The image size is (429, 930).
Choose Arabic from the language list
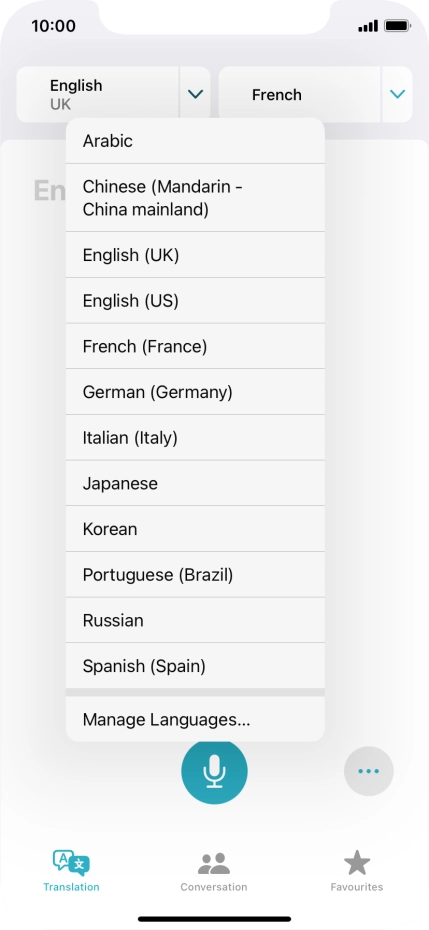195,141
